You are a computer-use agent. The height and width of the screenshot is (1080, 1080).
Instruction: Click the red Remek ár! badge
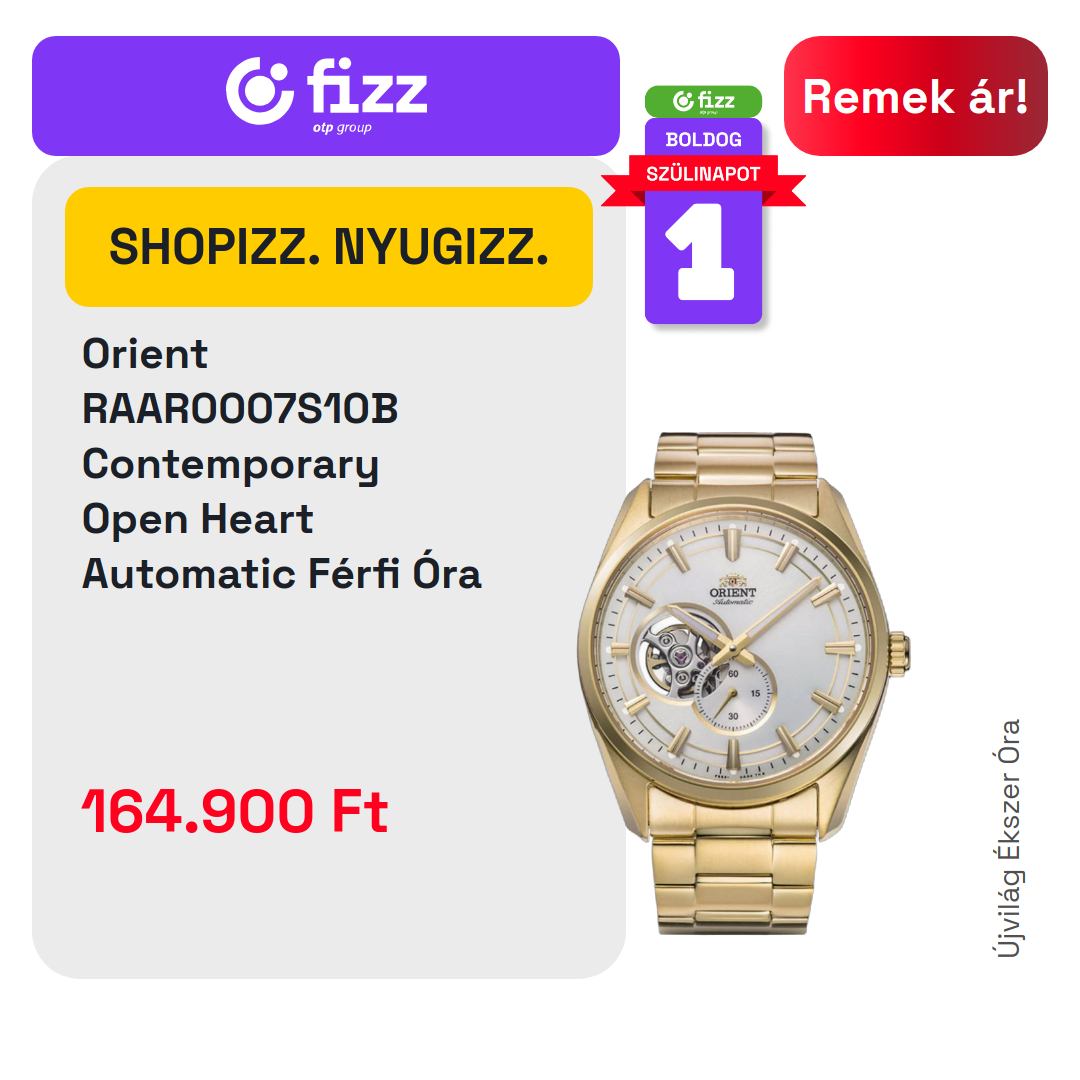tap(915, 96)
